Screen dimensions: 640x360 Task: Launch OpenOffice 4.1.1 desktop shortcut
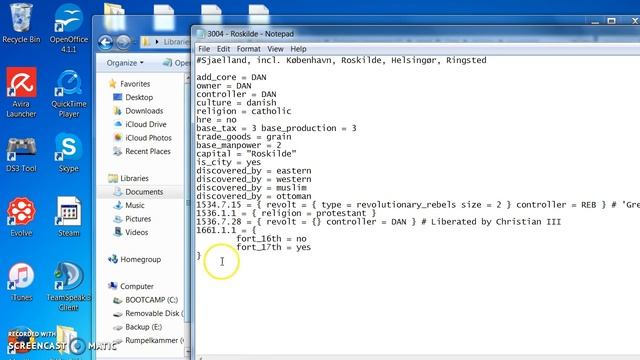(69, 29)
